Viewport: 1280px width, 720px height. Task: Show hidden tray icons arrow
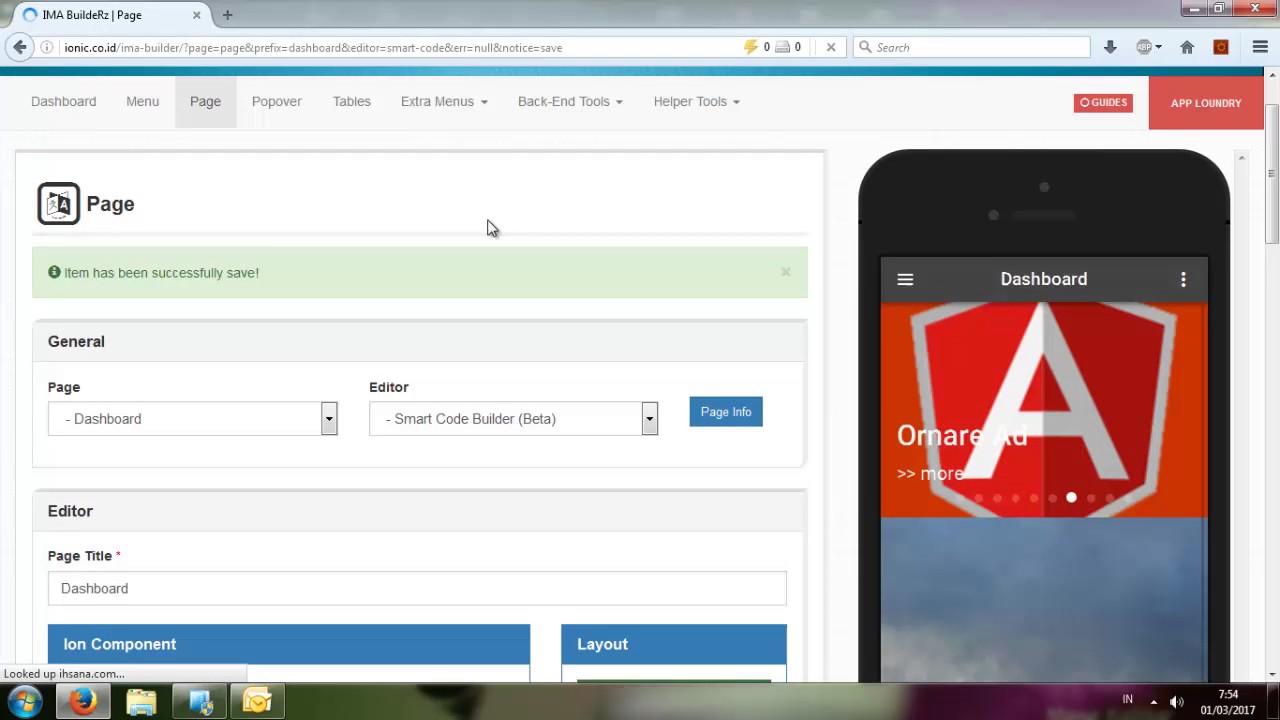coord(1153,701)
